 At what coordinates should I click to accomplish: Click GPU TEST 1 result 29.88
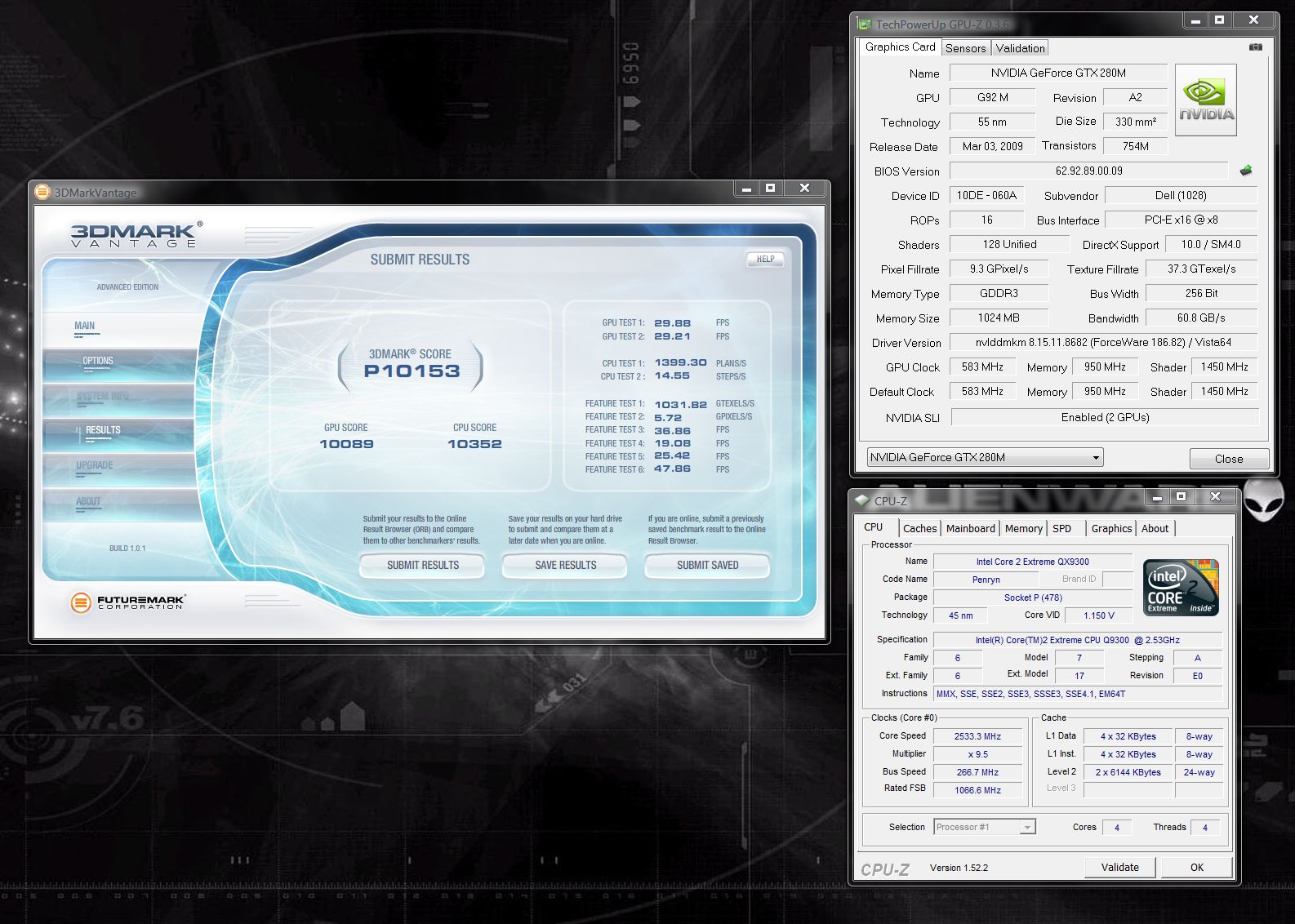click(672, 323)
